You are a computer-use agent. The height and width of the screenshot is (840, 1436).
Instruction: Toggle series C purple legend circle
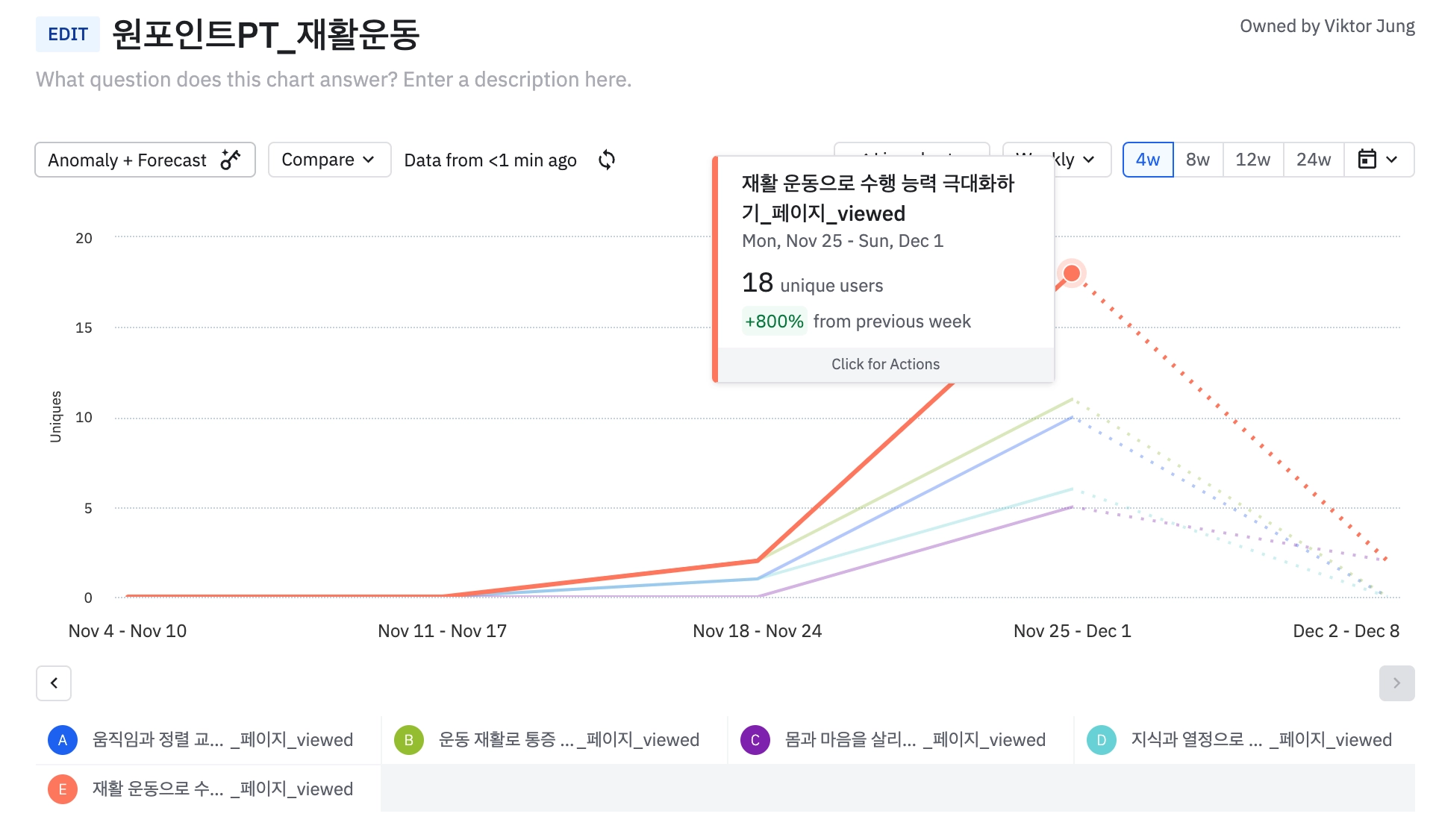[x=755, y=740]
